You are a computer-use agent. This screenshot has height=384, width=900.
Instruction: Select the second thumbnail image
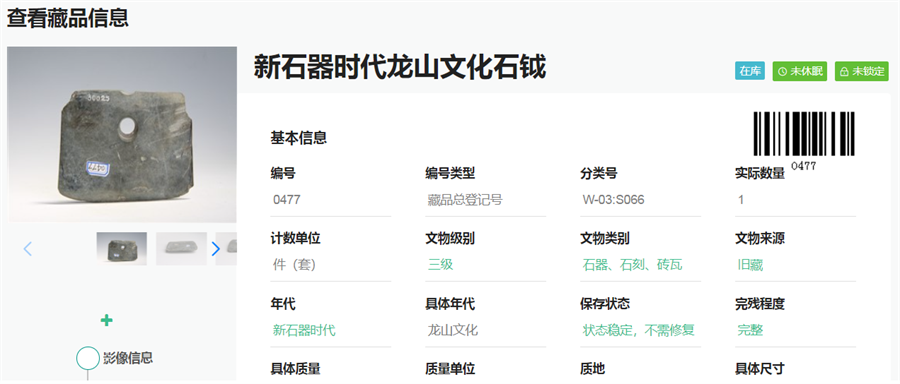[x=181, y=249]
